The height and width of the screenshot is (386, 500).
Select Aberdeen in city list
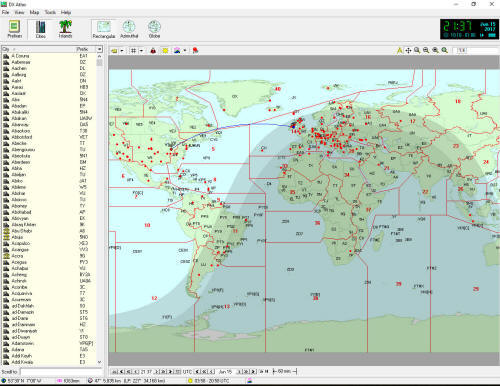(x=49, y=162)
